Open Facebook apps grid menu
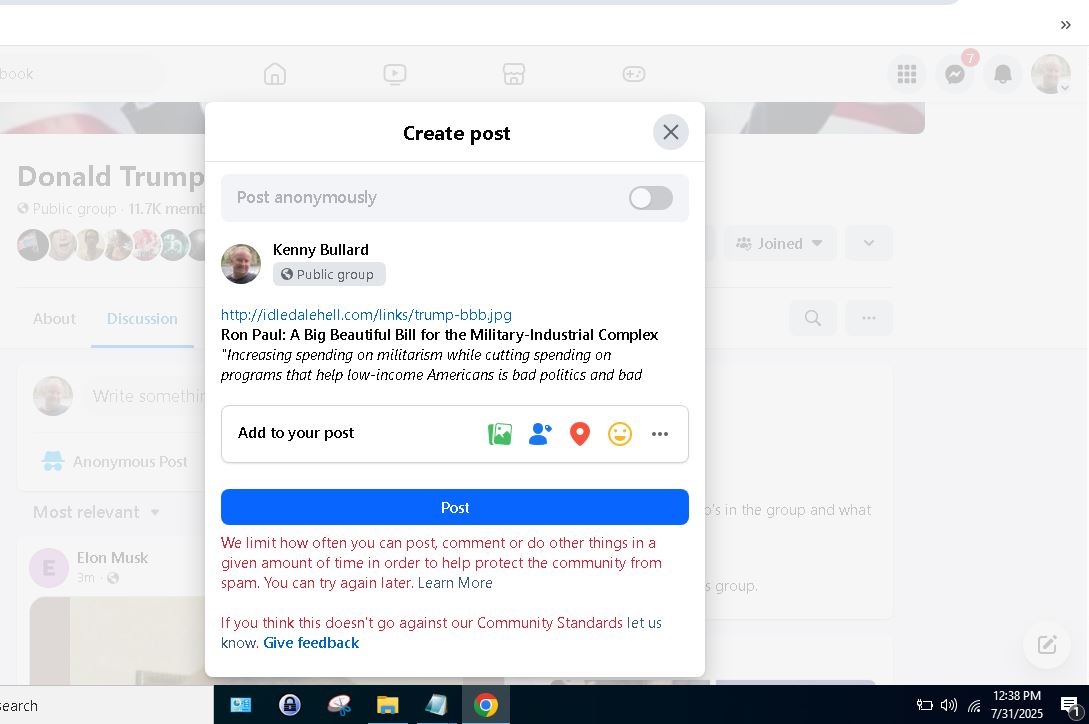Image resolution: width=1089 pixels, height=724 pixels. 907,74
